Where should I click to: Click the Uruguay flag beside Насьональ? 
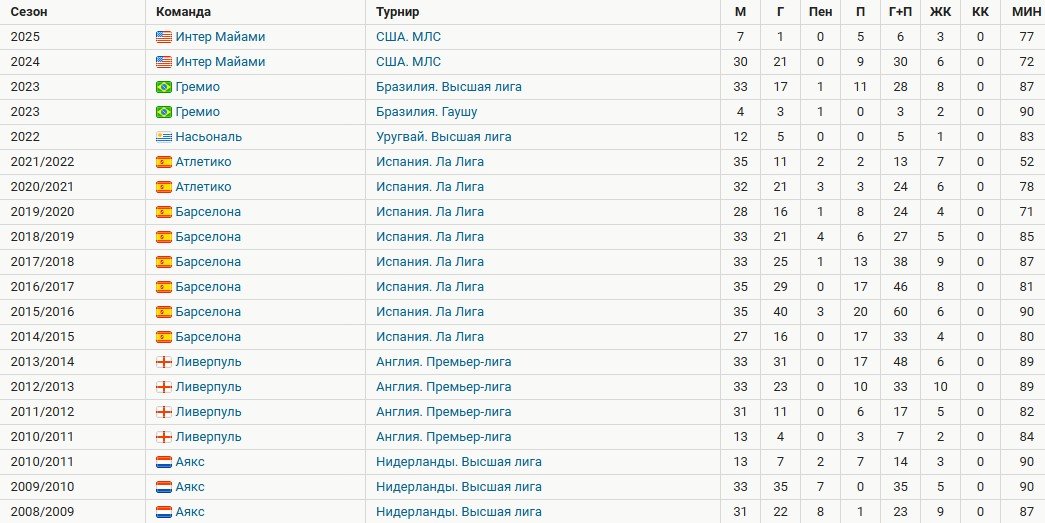[164, 137]
